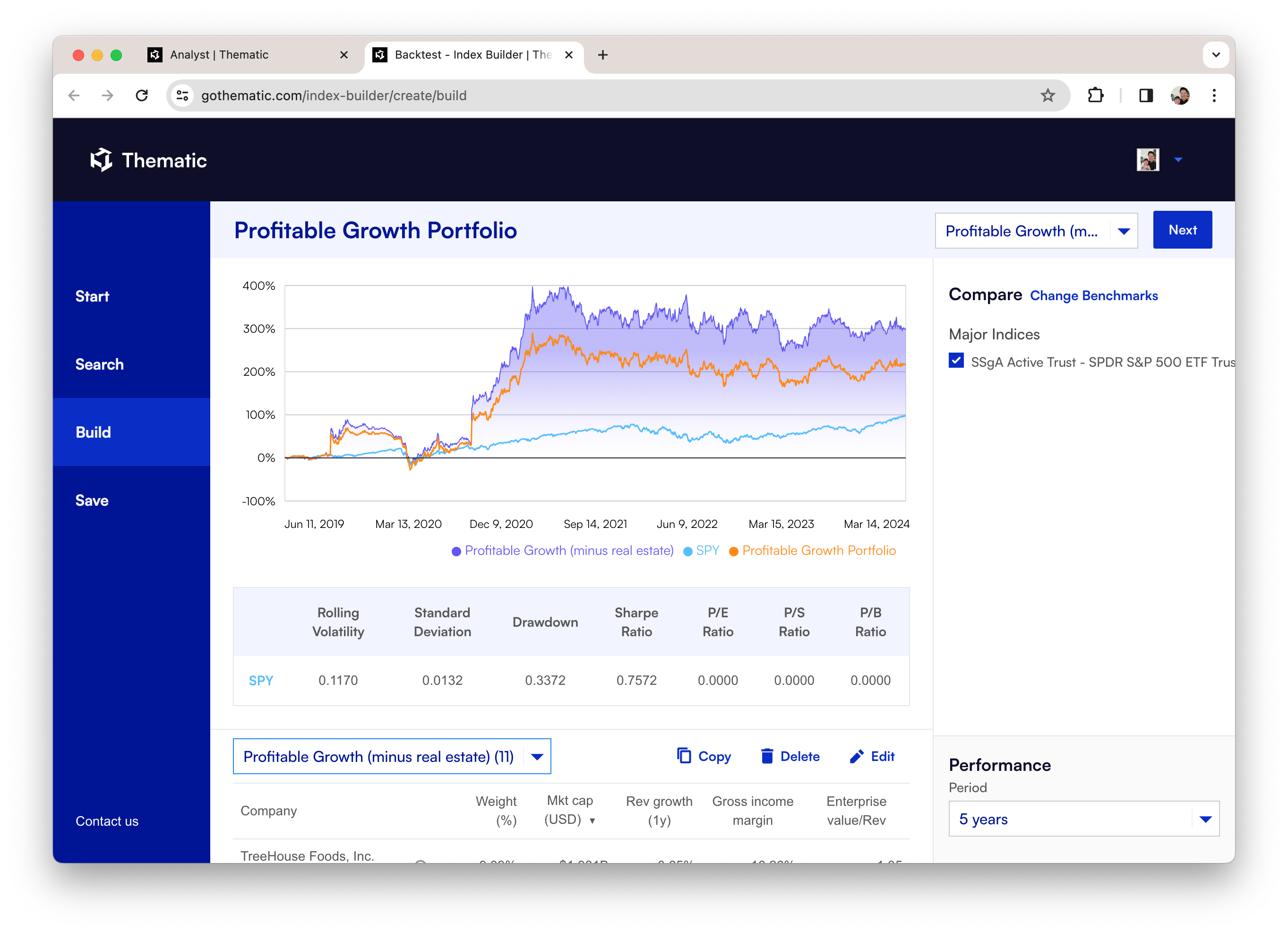Expand Profitable Growth (minus real estate) (11) dropdown
The height and width of the screenshot is (933, 1288).
coord(392,756)
